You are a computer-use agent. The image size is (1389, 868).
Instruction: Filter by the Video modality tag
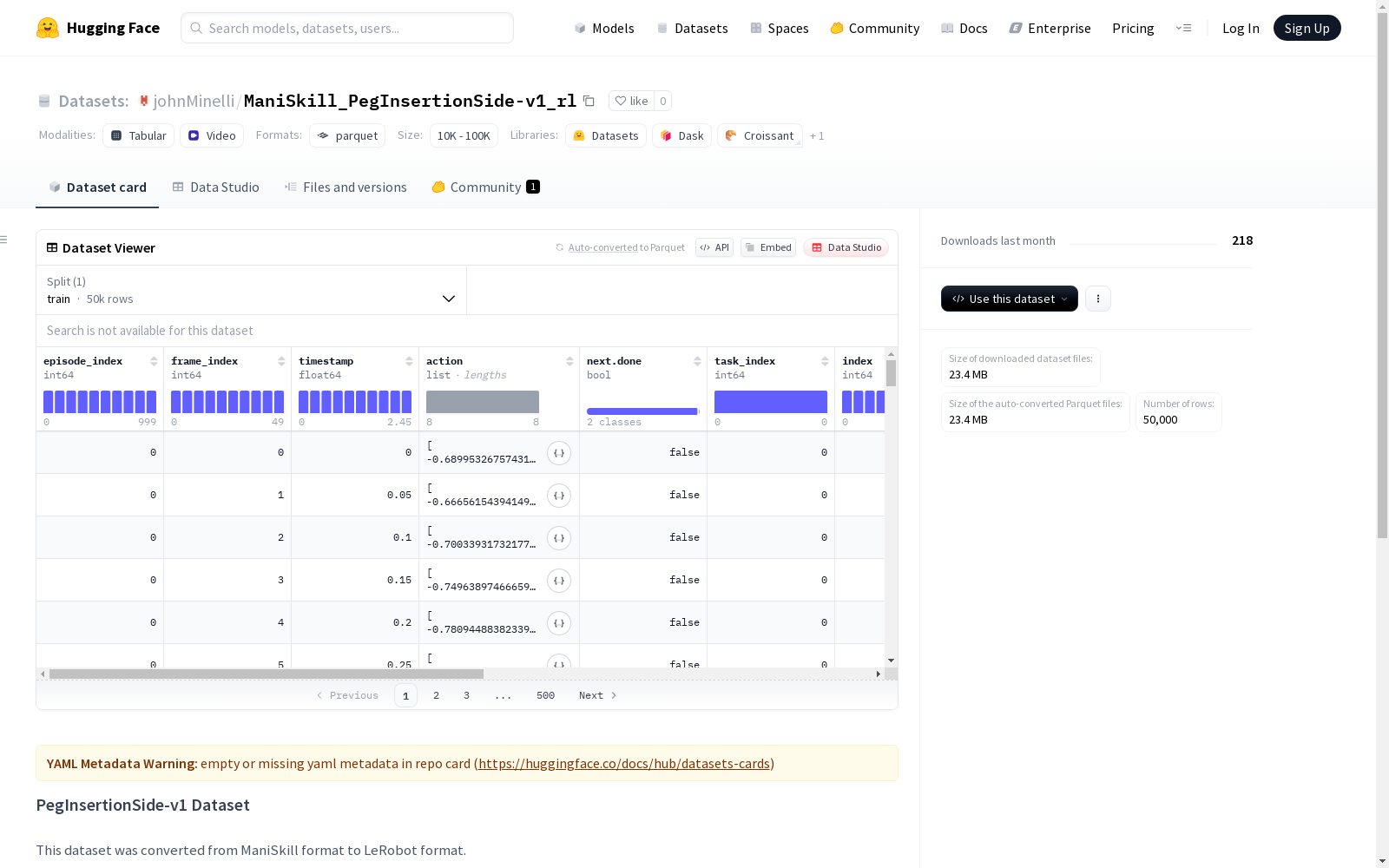(212, 135)
